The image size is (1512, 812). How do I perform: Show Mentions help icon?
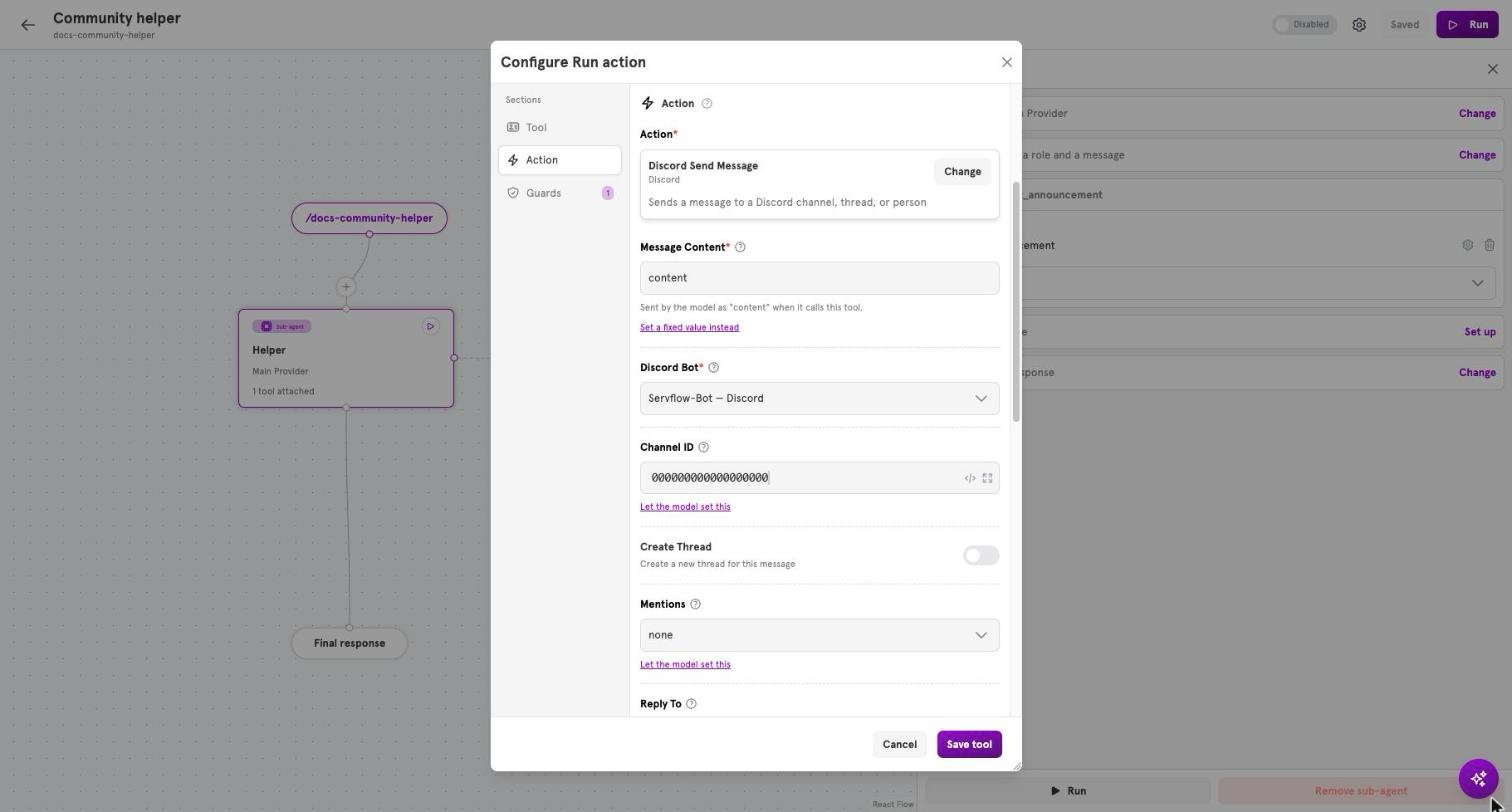[x=696, y=605]
